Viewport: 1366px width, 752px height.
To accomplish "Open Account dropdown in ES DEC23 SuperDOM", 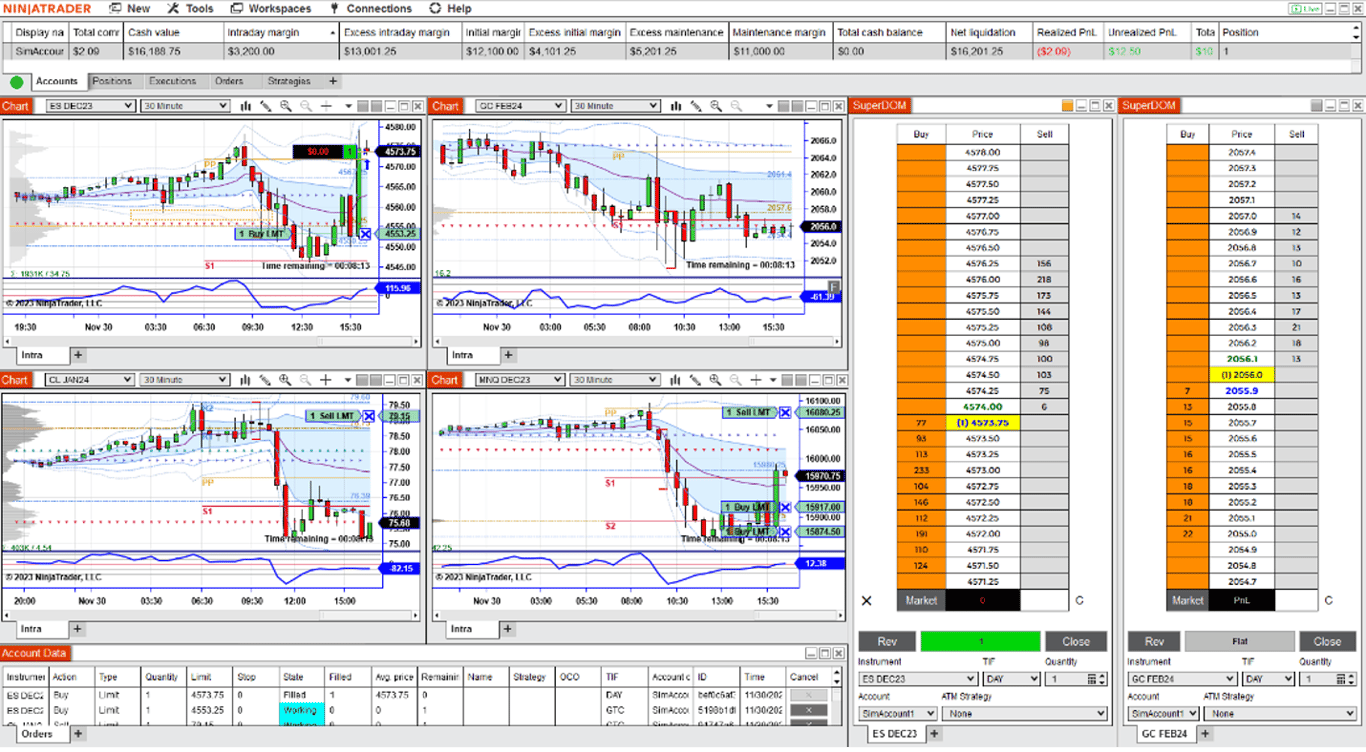I will pyautogui.click(x=898, y=714).
